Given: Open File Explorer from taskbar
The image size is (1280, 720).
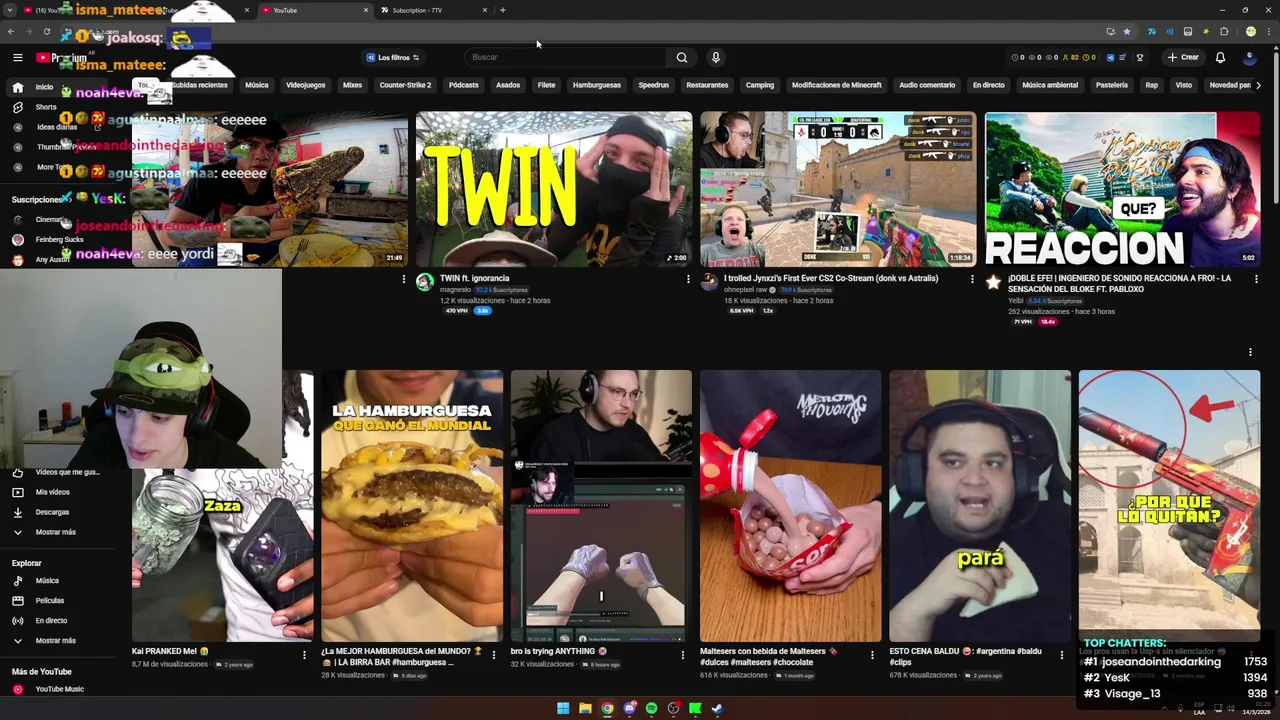Looking at the screenshot, I should click(x=585, y=708).
